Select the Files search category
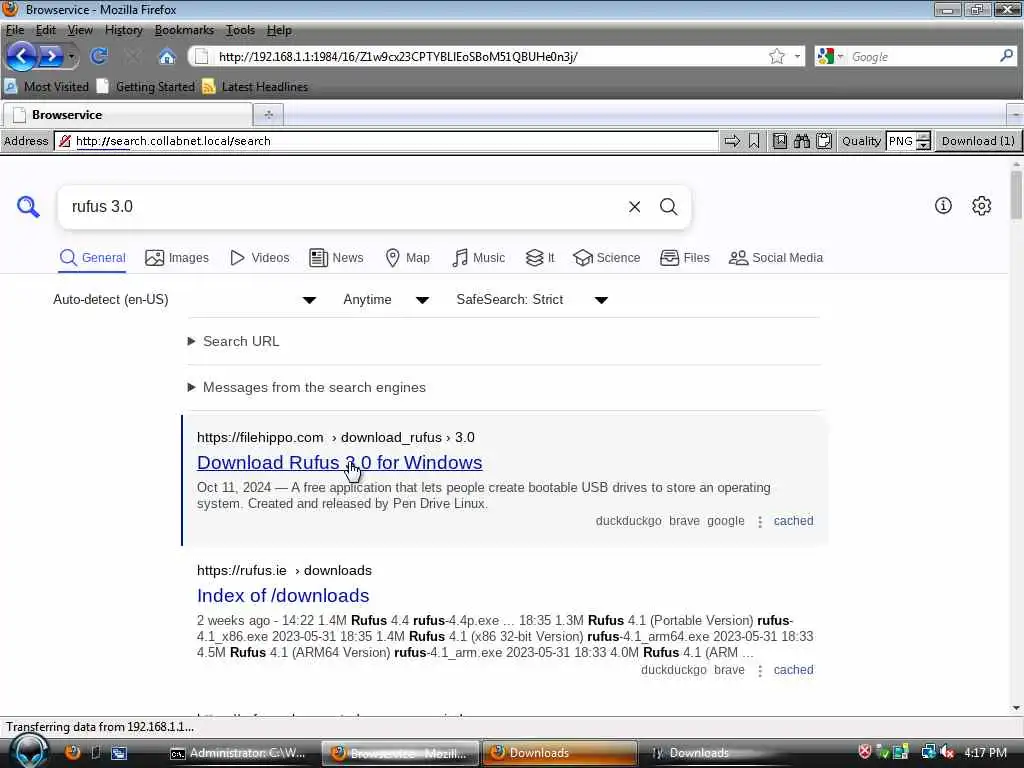Image resolution: width=1024 pixels, height=768 pixels. [x=684, y=258]
